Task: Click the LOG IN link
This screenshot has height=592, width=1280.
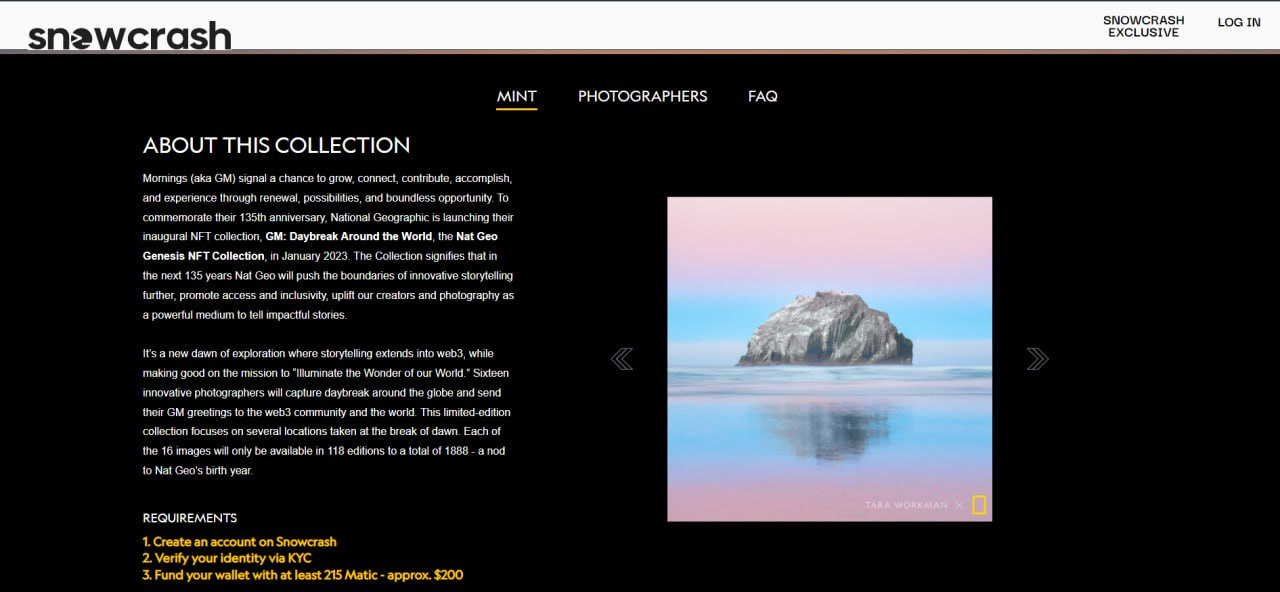Action: click(x=1239, y=22)
